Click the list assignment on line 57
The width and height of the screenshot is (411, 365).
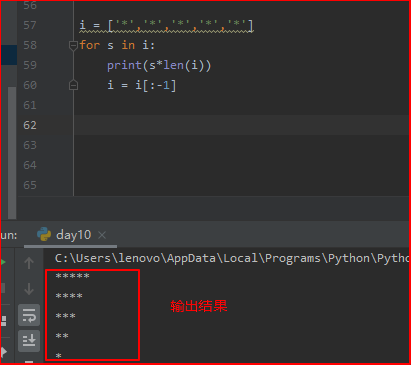(166, 26)
